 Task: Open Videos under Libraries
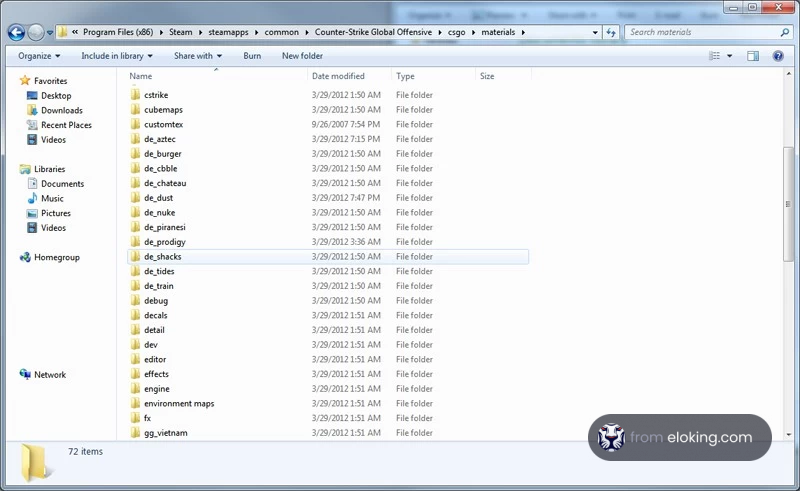46,228
